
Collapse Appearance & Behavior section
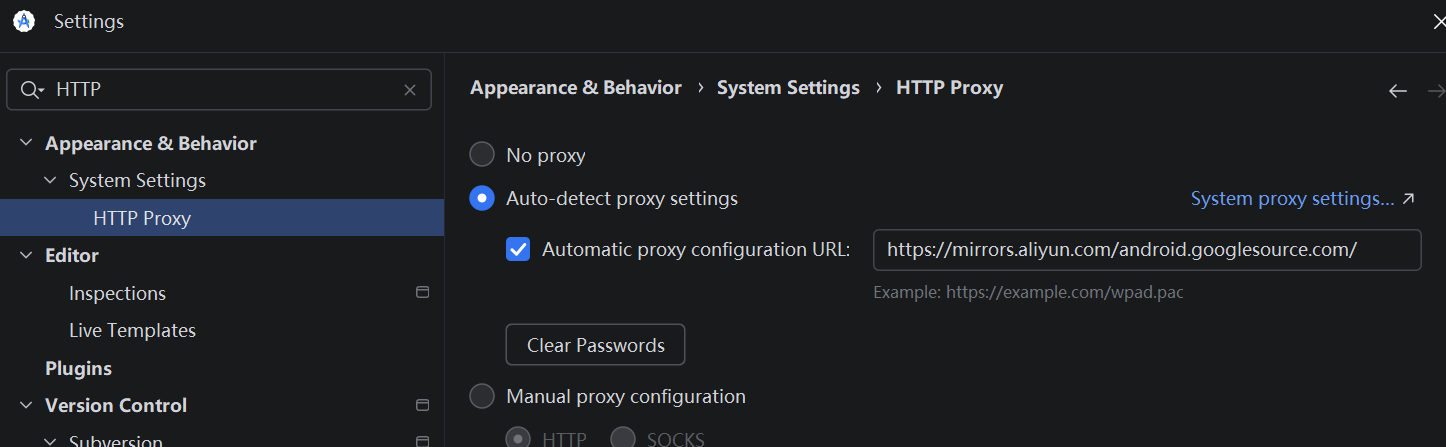(x=26, y=144)
